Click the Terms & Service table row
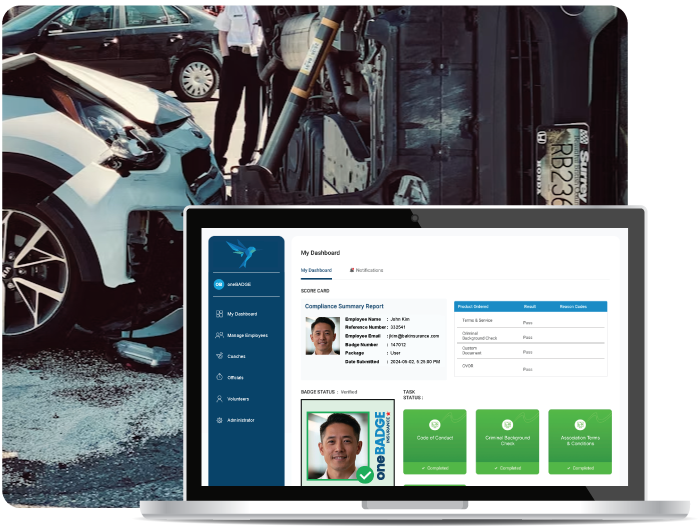This screenshot has height=530, width=700. point(530,321)
